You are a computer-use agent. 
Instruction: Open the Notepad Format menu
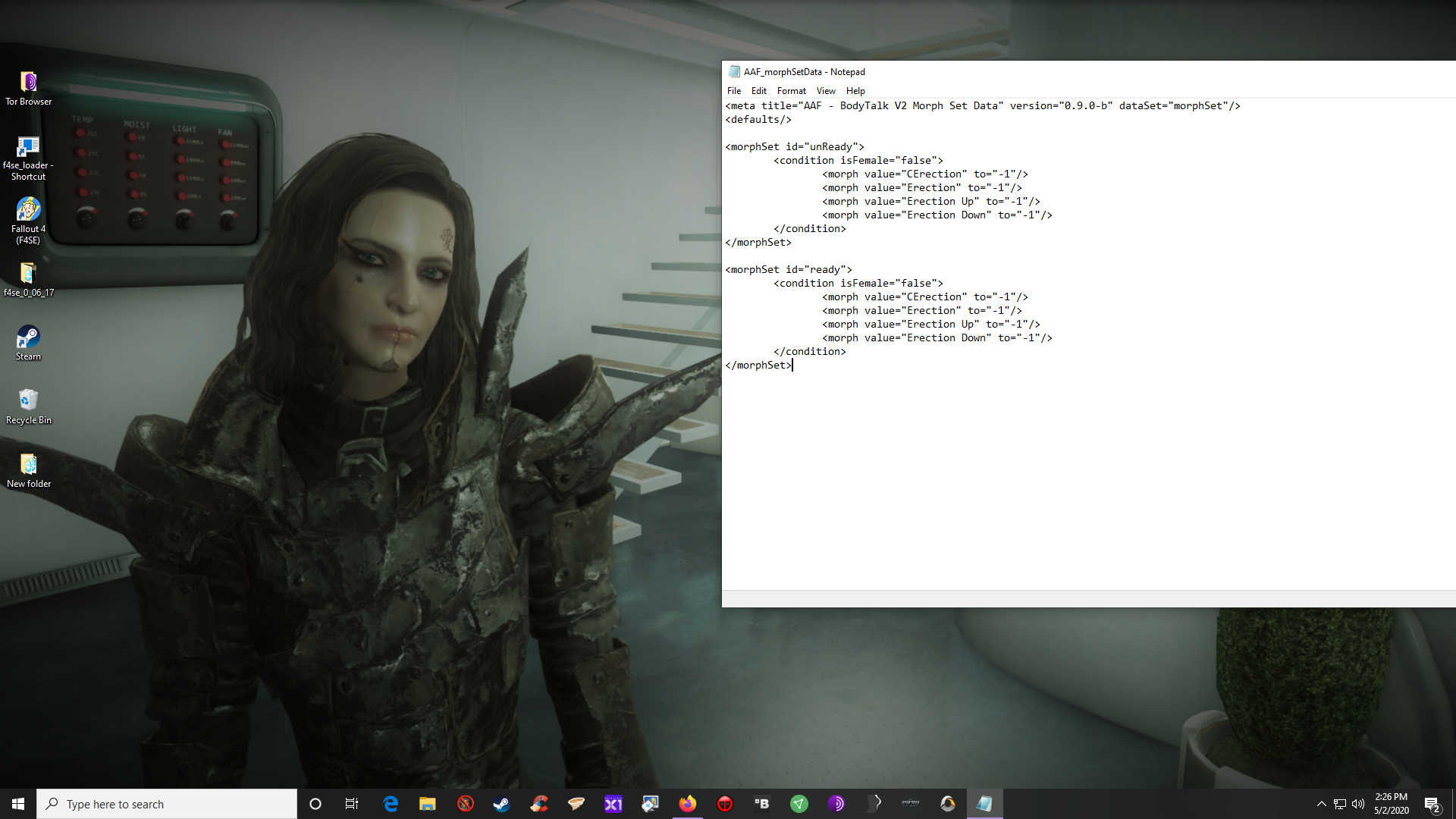pos(791,90)
